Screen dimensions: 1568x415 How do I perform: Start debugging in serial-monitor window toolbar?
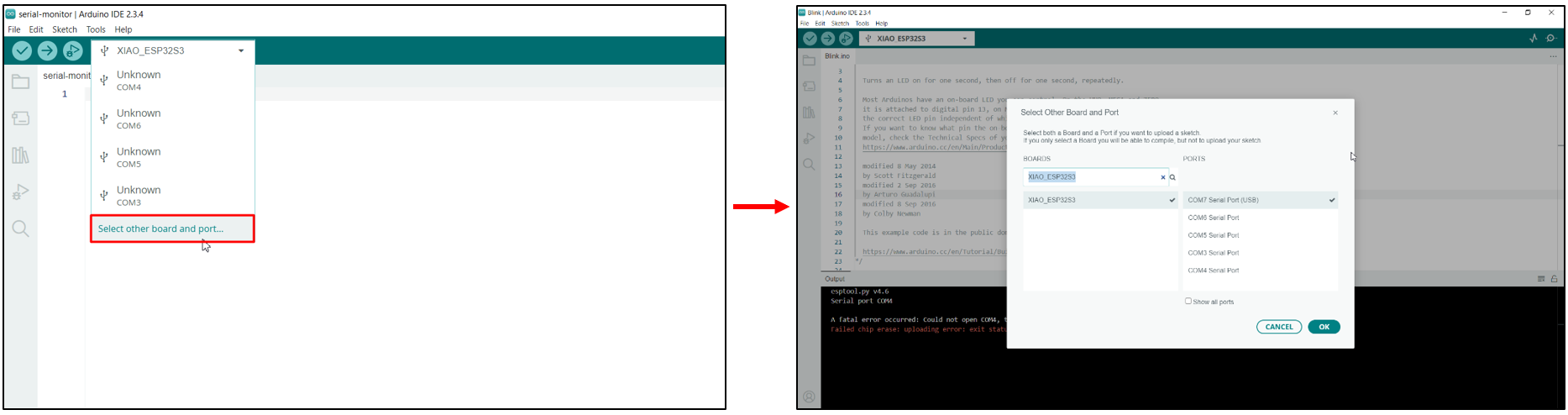[73, 51]
